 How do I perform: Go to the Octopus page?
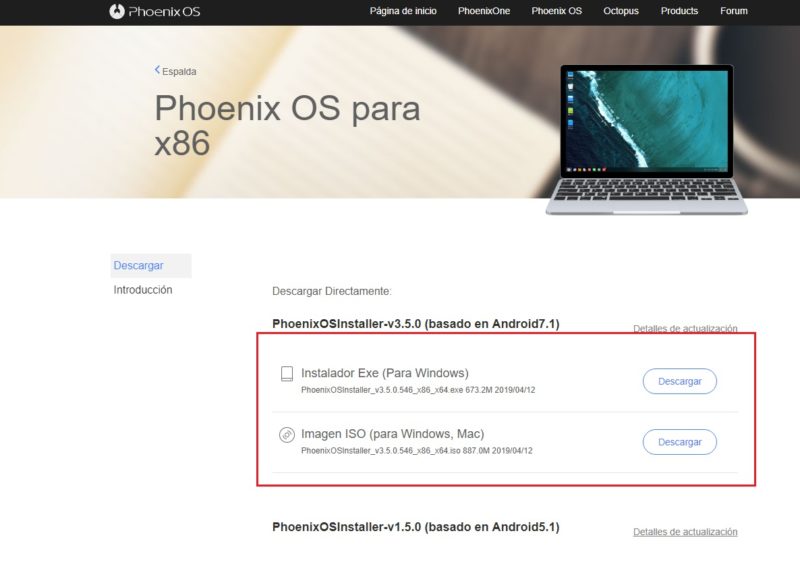pyautogui.click(x=621, y=11)
